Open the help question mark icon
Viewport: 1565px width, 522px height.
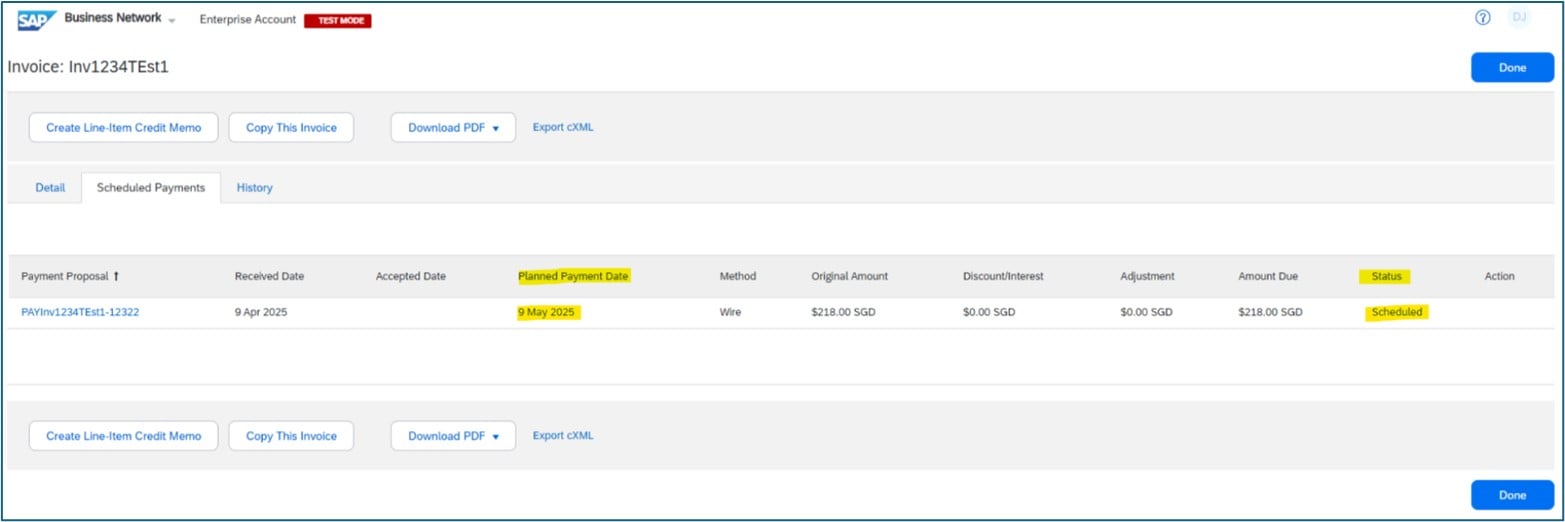coord(1483,18)
